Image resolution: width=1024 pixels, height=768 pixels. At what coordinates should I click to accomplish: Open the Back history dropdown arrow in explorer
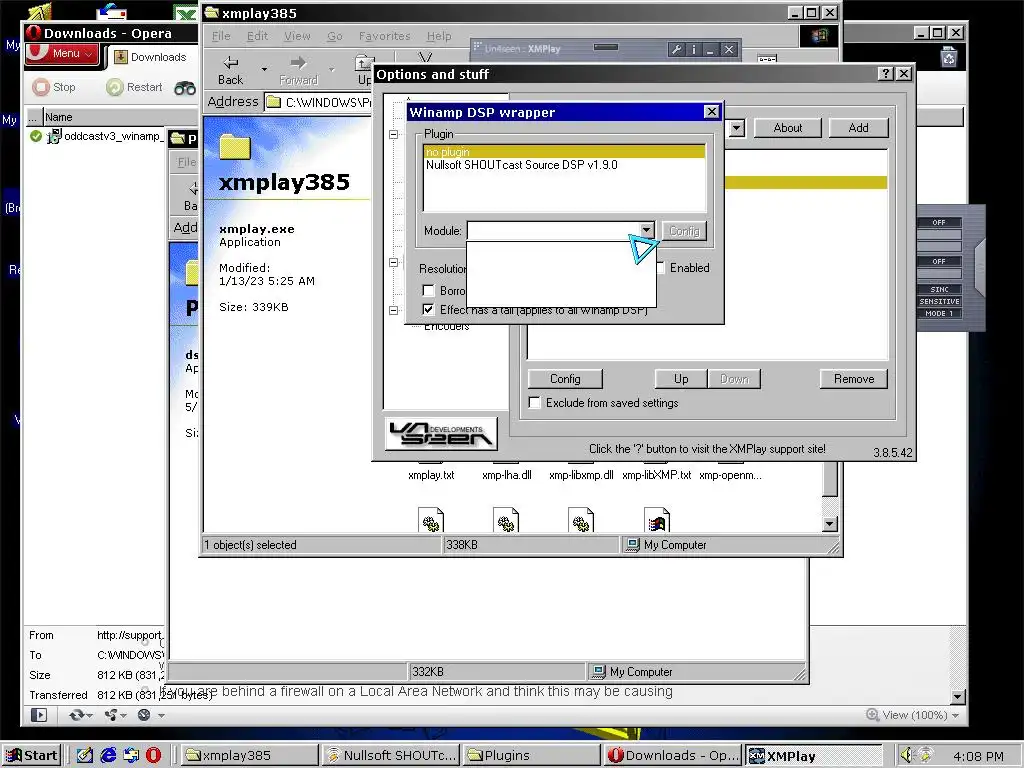click(264, 69)
